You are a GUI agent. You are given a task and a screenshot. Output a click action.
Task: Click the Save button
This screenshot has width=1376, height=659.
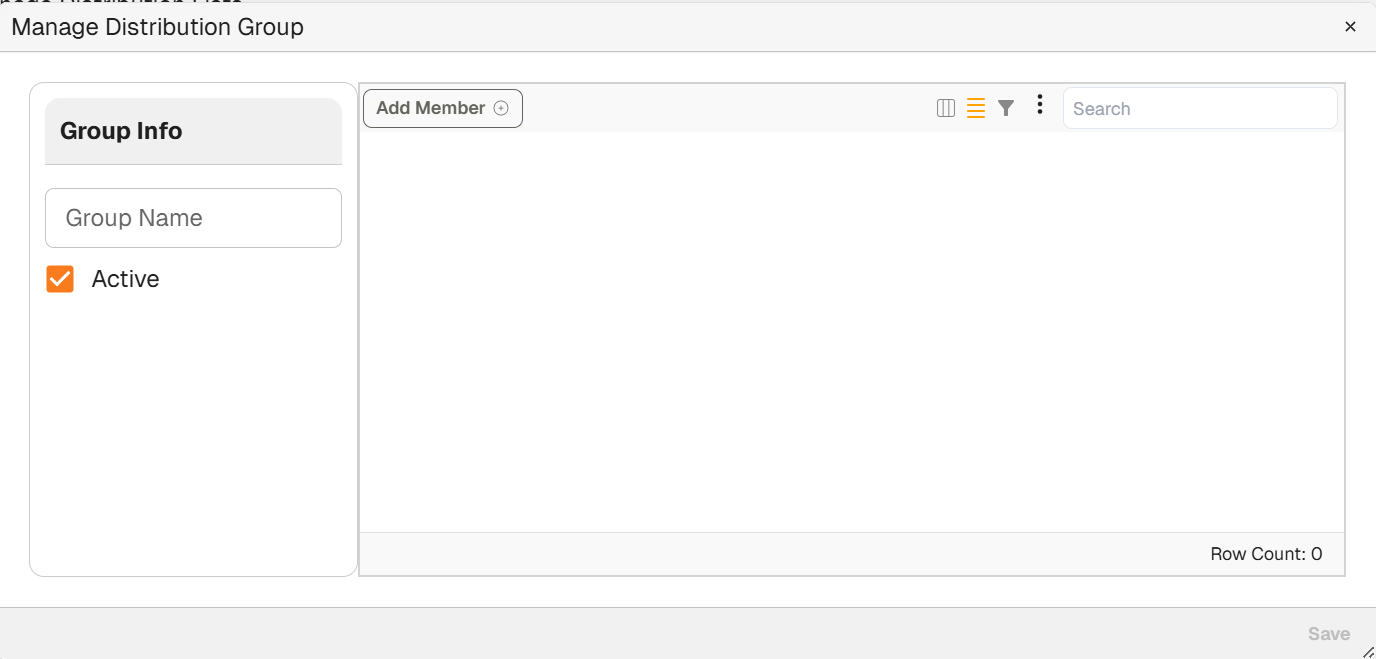click(1328, 634)
